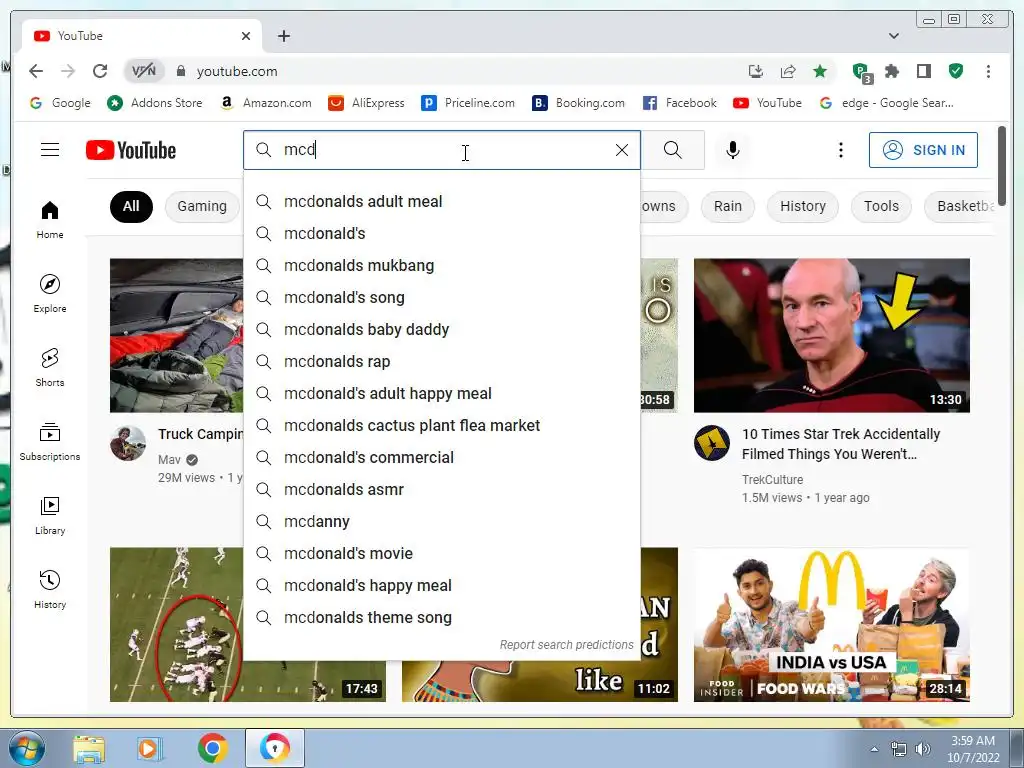Open the extensions puzzle icon
Viewport: 1024px width, 768px height.
coord(891,71)
